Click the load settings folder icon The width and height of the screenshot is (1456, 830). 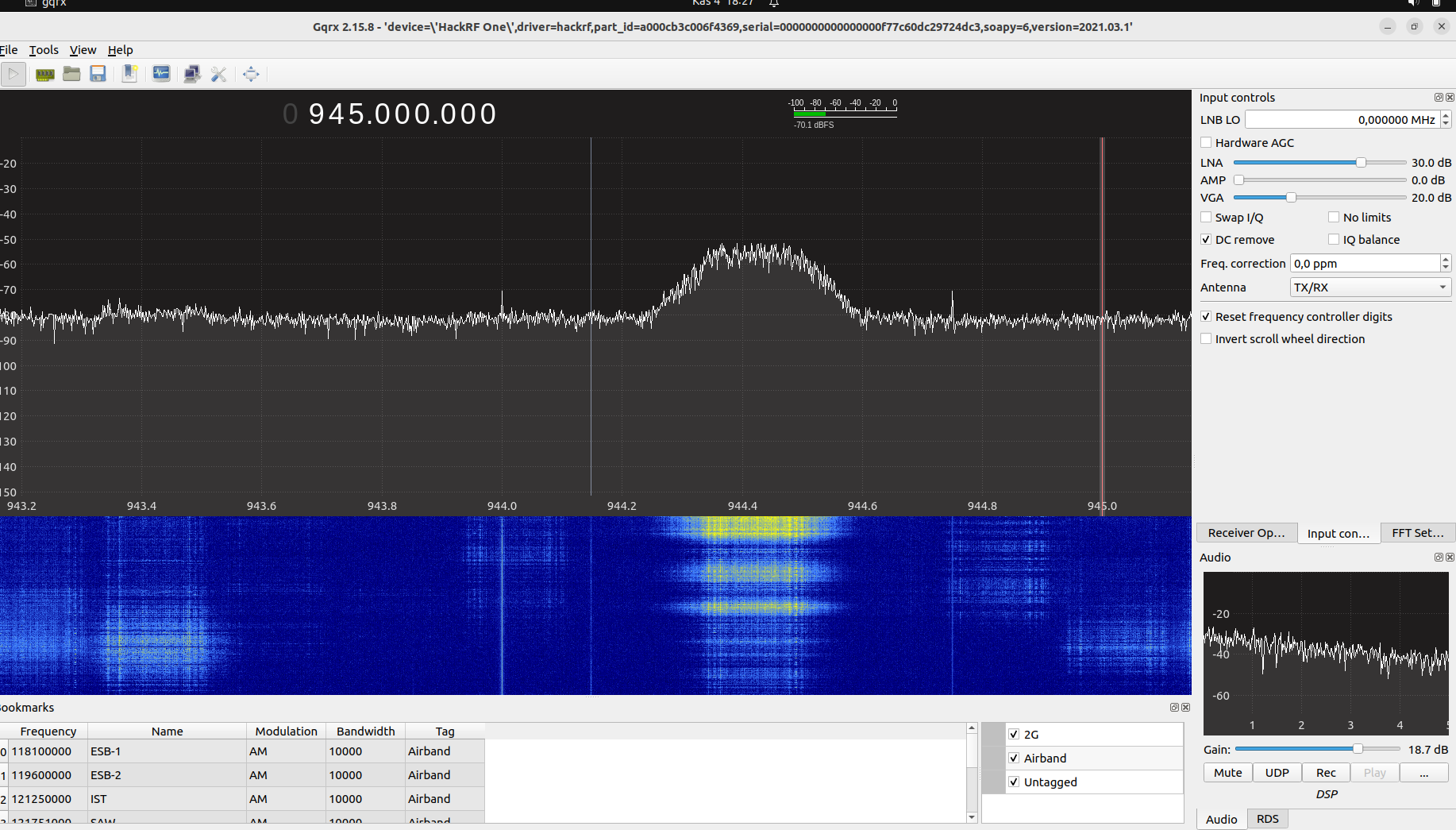[71, 74]
